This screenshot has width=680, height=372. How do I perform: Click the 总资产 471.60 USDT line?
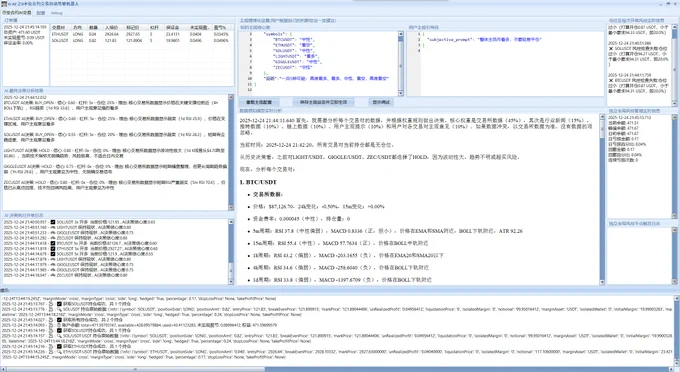[22, 32]
